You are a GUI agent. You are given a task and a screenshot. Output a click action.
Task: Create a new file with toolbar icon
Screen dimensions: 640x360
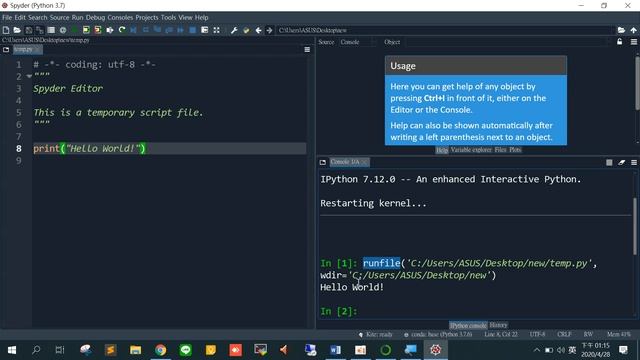click(6, 30)
